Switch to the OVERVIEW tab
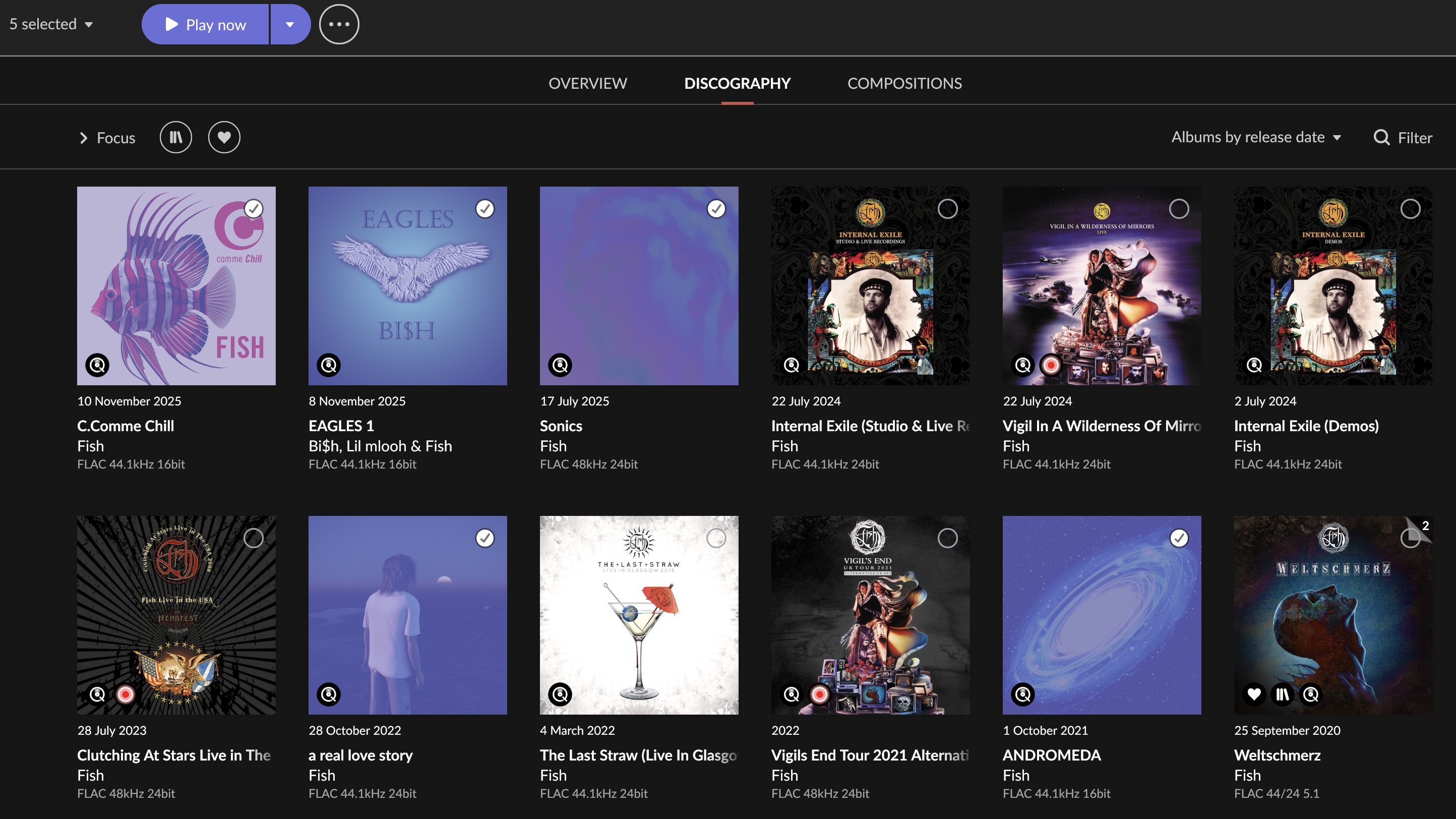 pos(587,83)
